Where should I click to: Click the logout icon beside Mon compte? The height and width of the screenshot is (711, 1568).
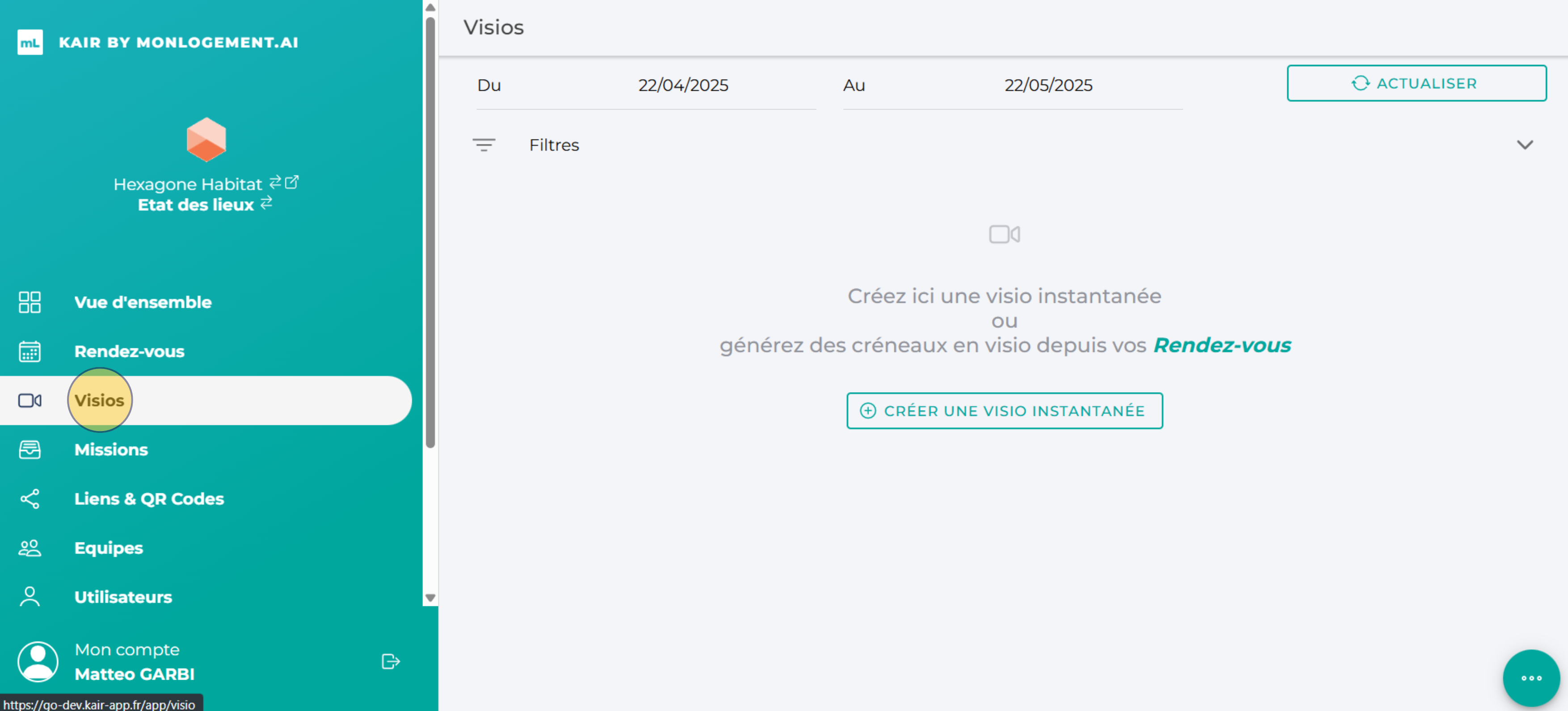coord(390,661)
